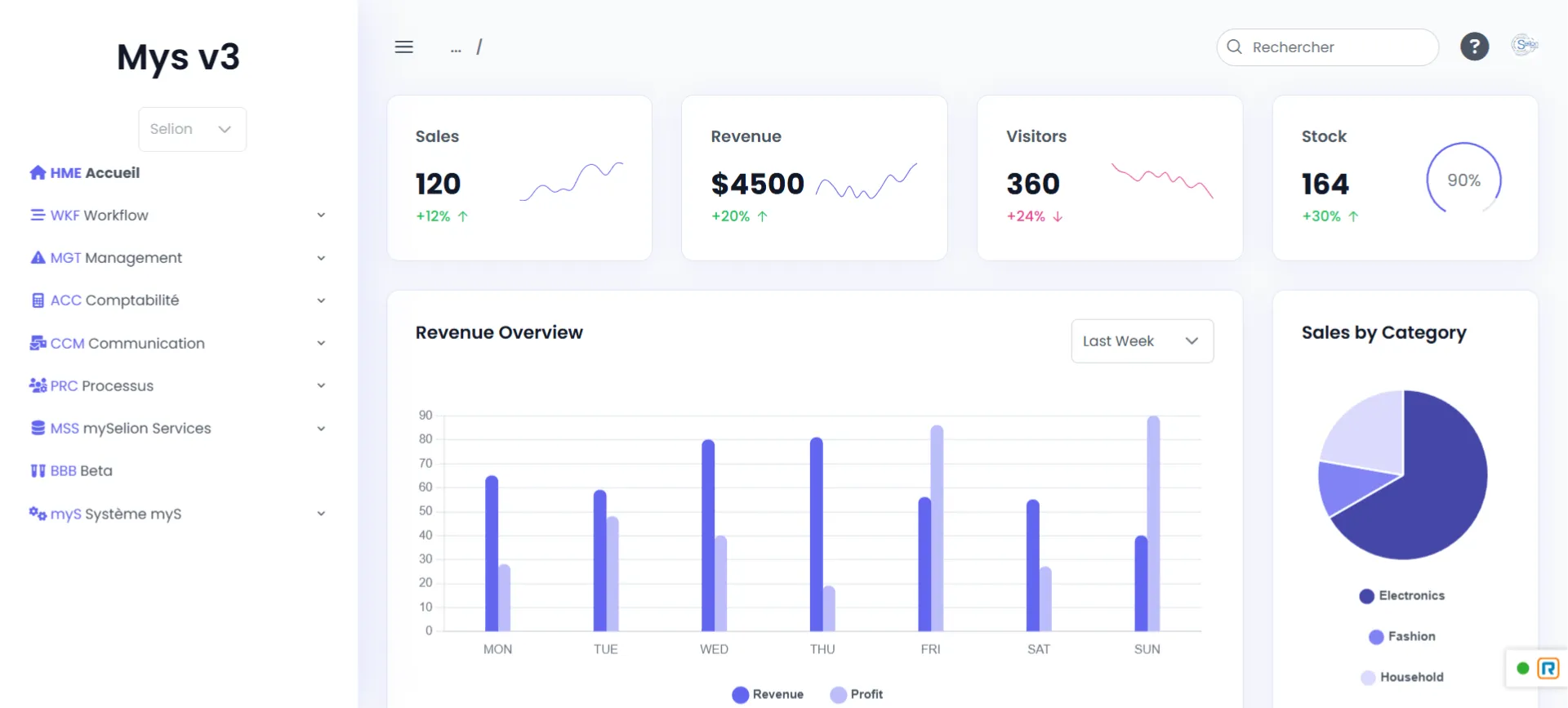Click the breadcrumb ellipsis
1568x708 pixels.
[x=456, y=48]
